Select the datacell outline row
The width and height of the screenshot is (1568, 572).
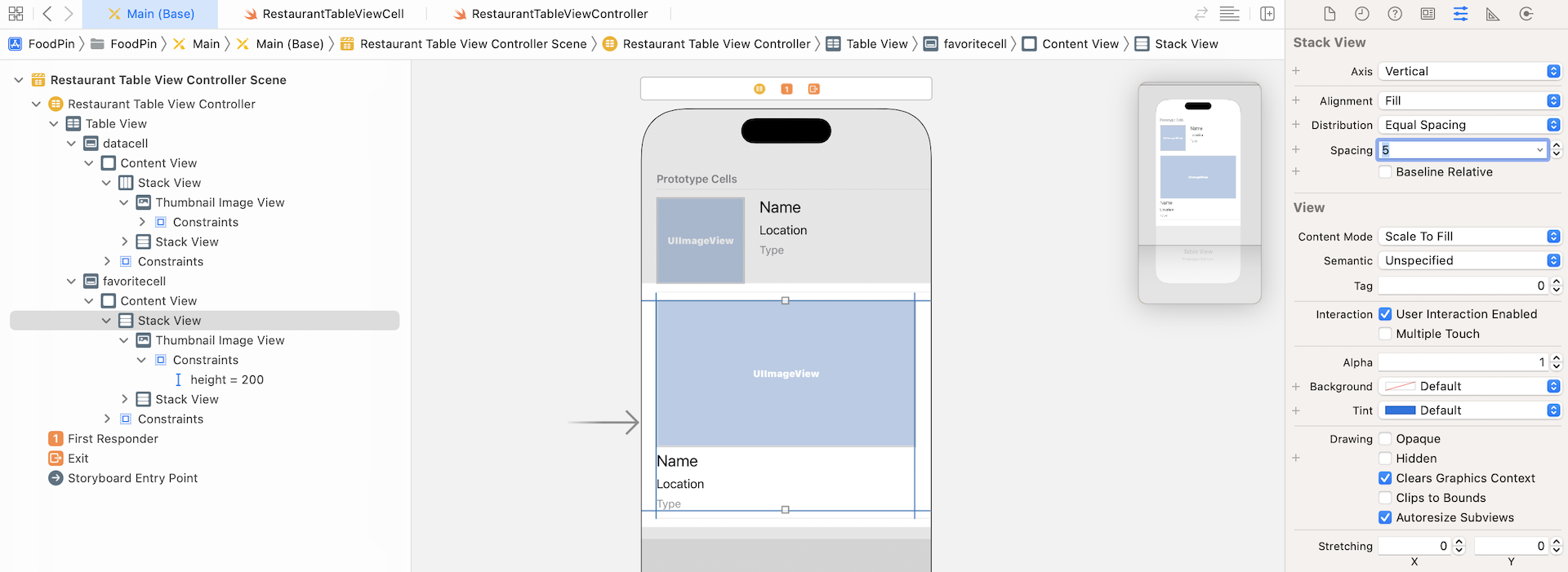coord(125,144)
